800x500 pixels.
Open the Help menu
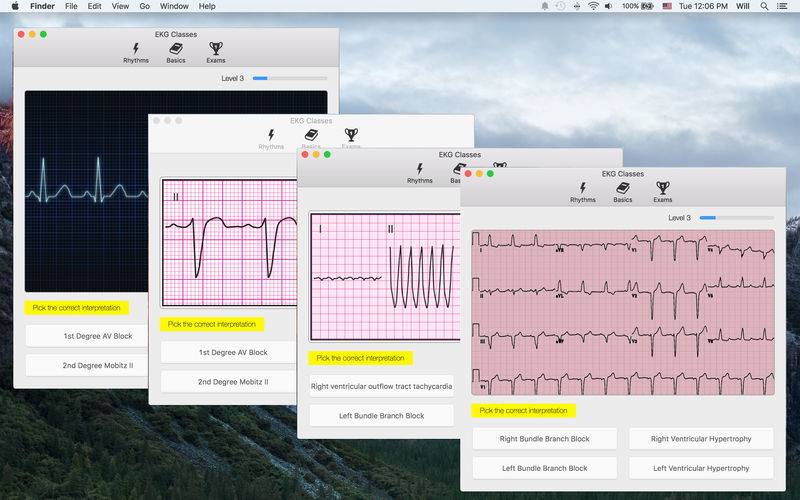coord(207,6)
